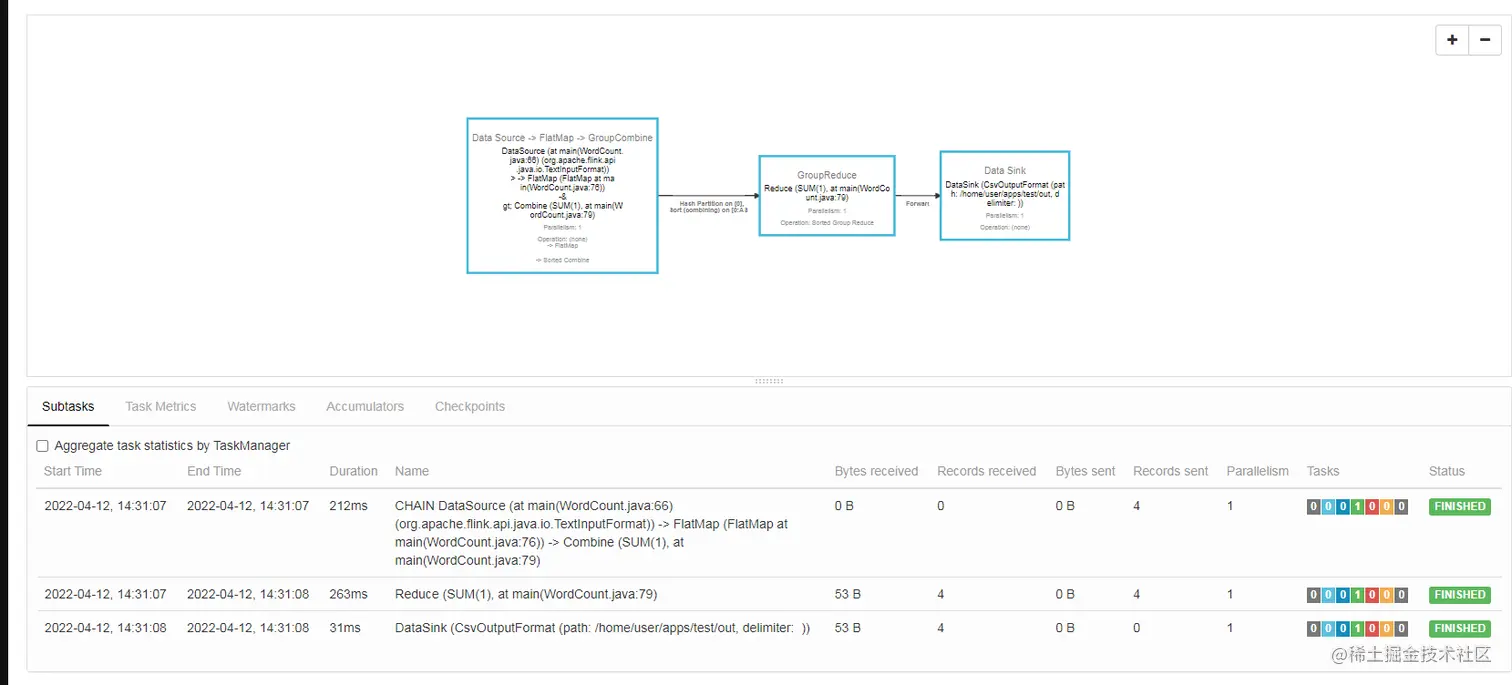This screenshot has width=1512, height=685.
Task: Click the Records received column header
Action: pyautogui.click(x=986, y=471)
